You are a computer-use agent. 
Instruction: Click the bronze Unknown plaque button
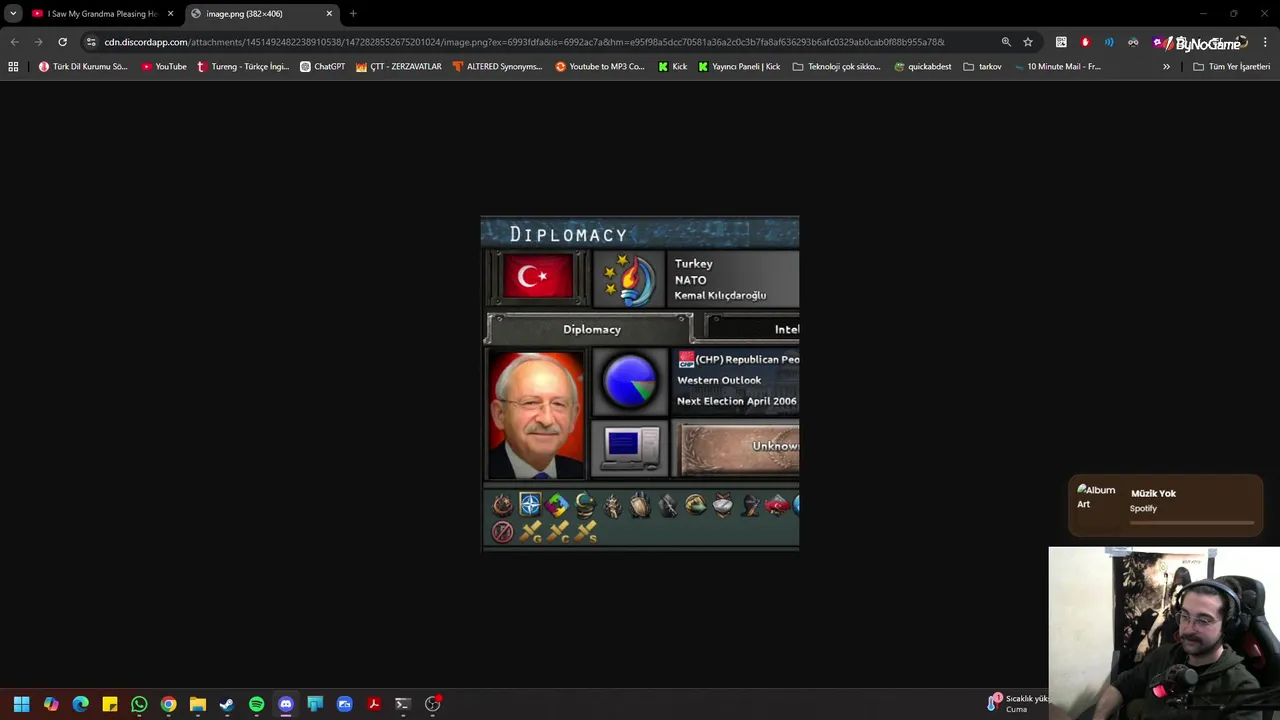coord(740,448)
